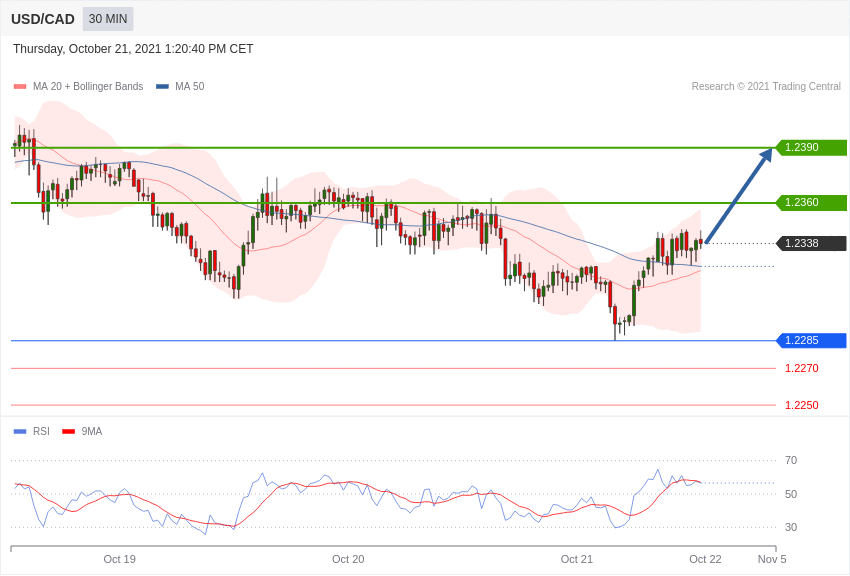The height and width of the screenshot is (576, 850).
Task: Click the 1.2360 resistance price tag
Action: [x=811, y=203]
